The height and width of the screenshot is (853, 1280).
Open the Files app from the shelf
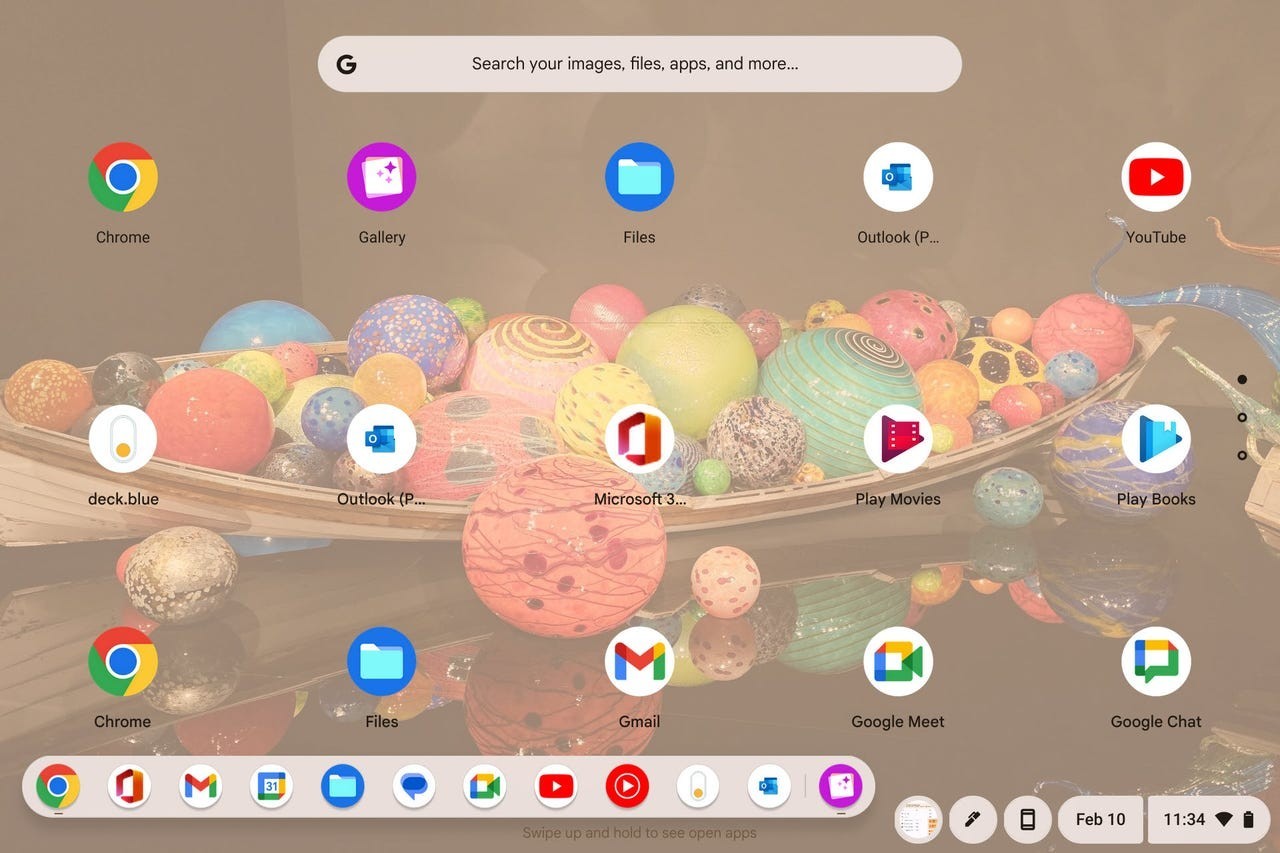tap(342, 787)
